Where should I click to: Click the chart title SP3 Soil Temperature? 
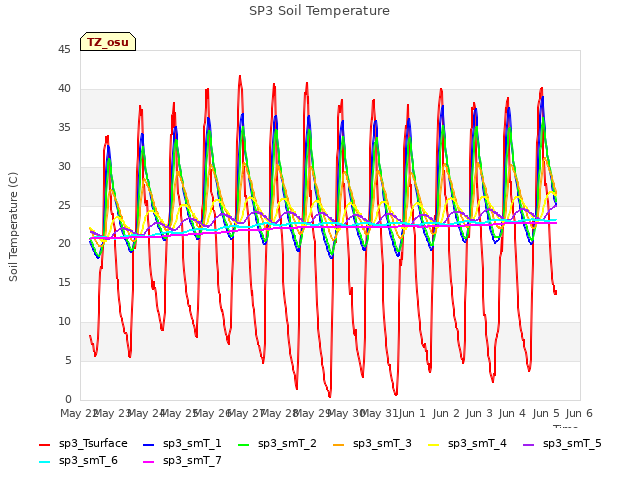pos(319,11)
